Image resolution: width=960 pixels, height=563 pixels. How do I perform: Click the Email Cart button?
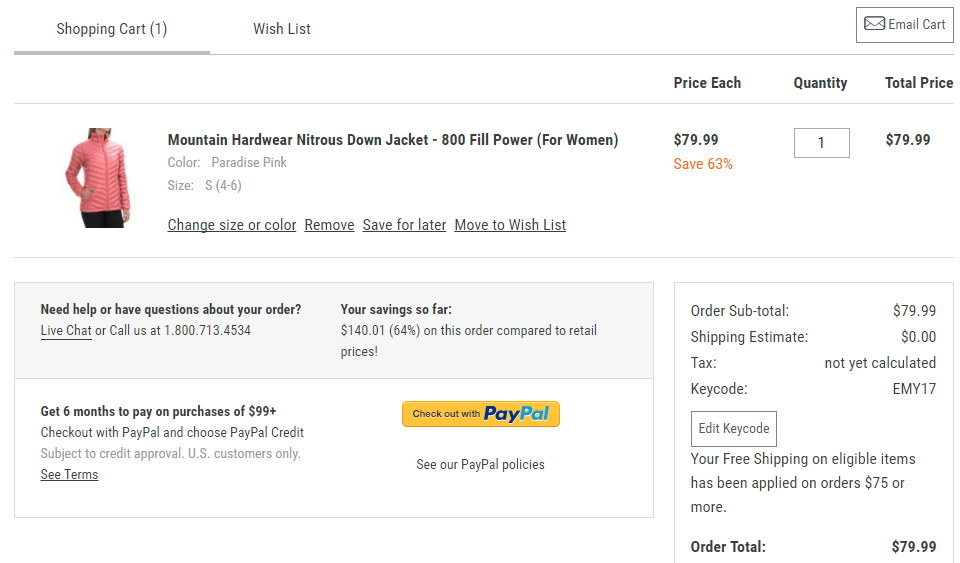pos(904,24)
